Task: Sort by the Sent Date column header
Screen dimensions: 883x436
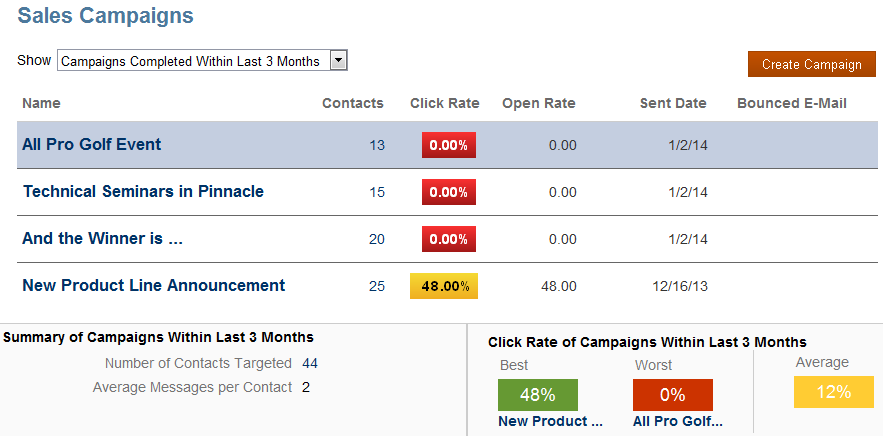Action: (x=673, y=103)
